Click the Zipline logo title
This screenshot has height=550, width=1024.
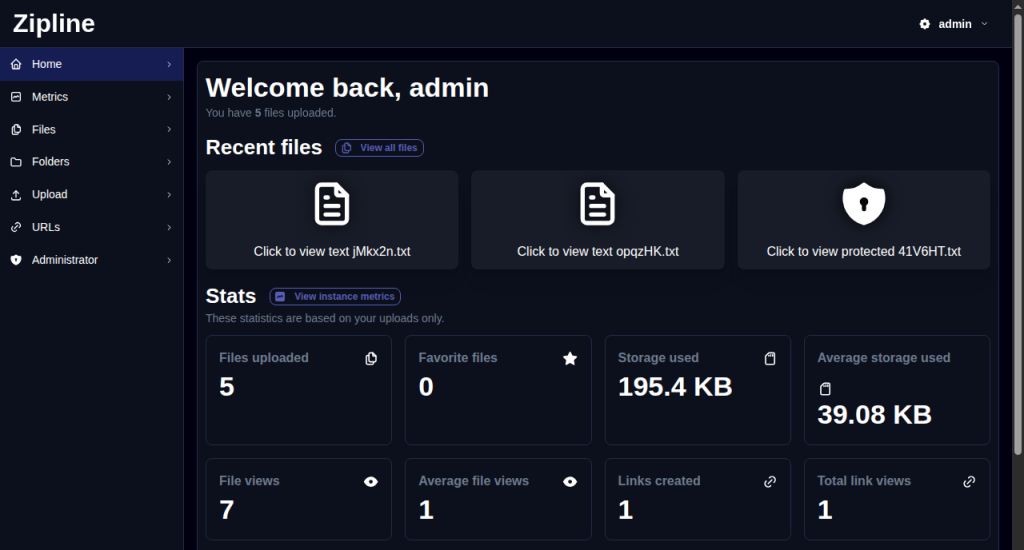(54, 24)
